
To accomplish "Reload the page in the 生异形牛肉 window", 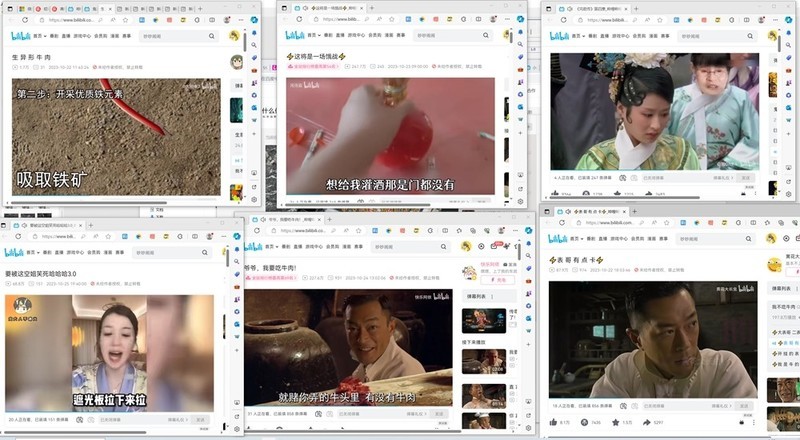I will (x=25, y=20).
